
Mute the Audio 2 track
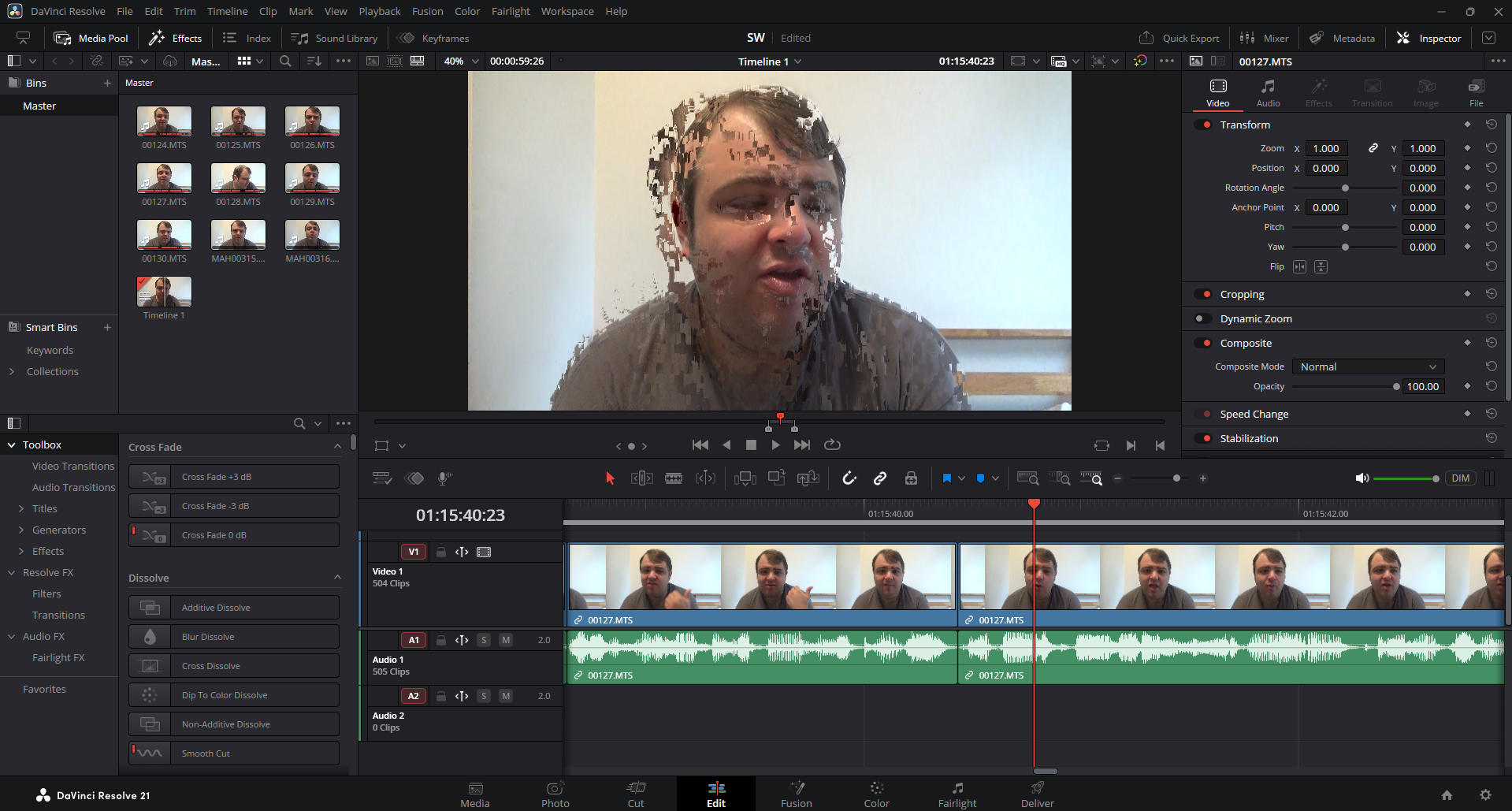[506, 696]
